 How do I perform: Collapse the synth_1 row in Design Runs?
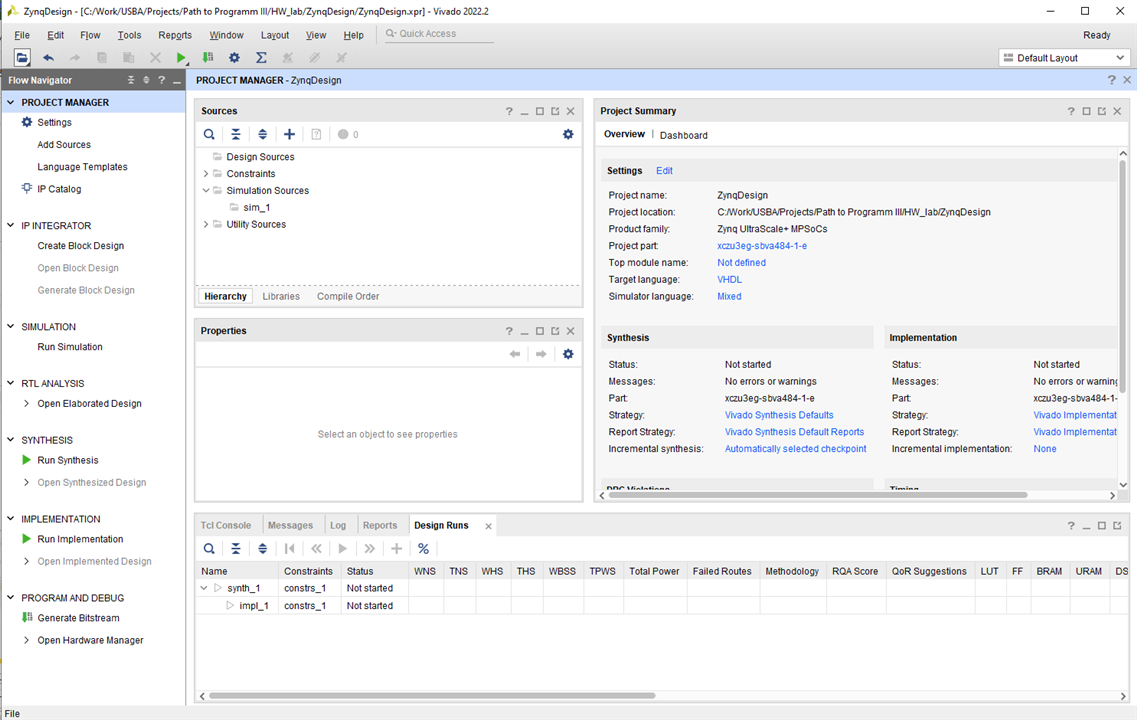(x=205, y=588)
